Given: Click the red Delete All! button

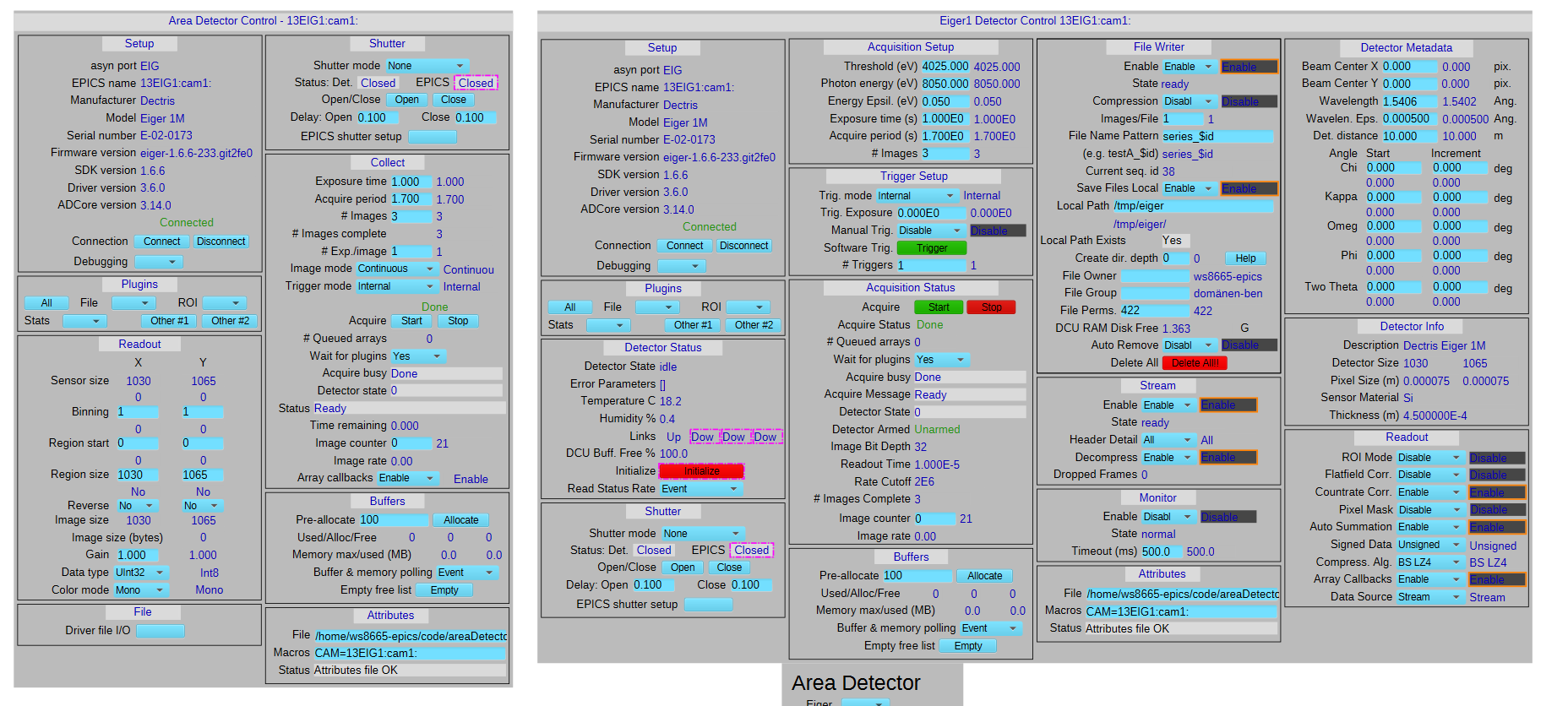Looking at the screenshot, I should 1194,363.
